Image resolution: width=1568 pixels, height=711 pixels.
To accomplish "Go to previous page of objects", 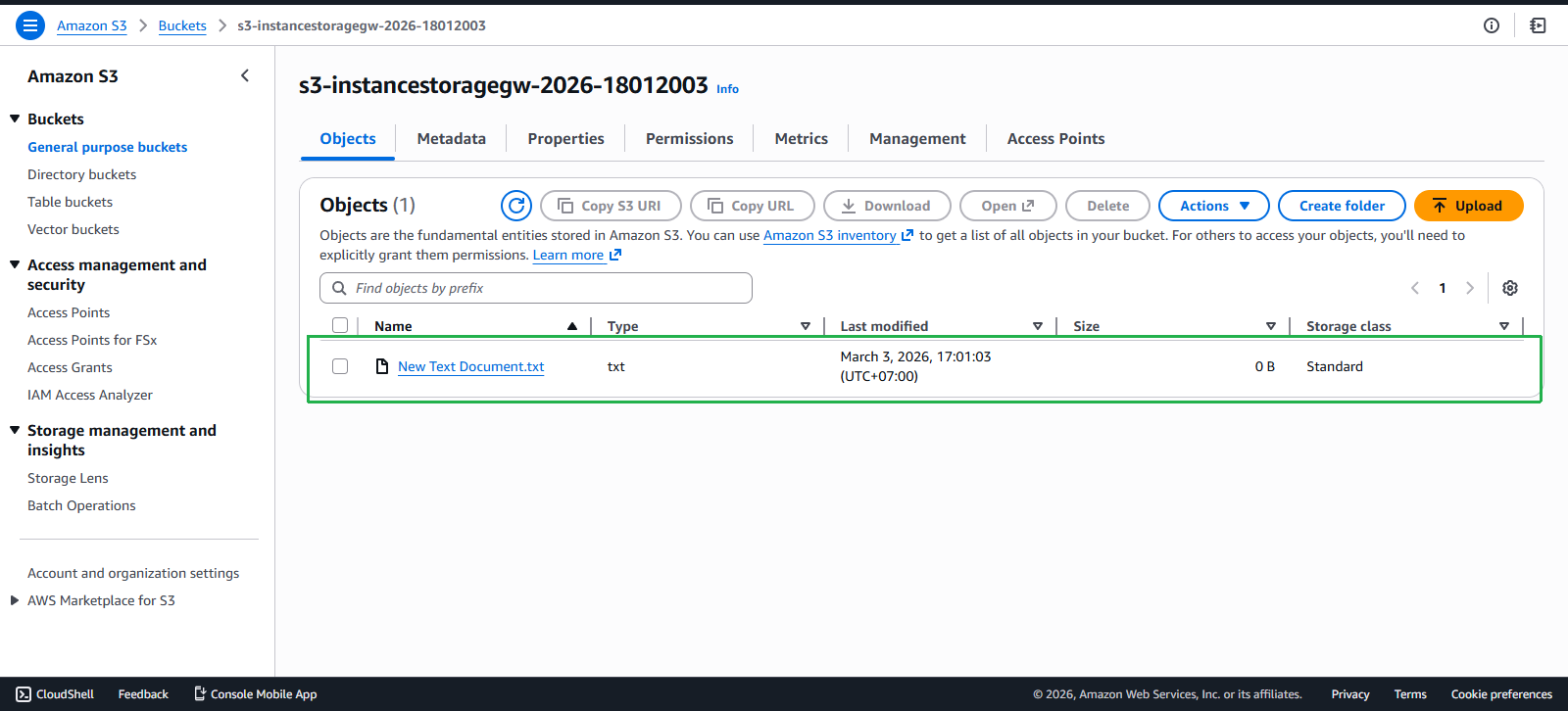I will pyautogui.click(x=1415, y=288).
